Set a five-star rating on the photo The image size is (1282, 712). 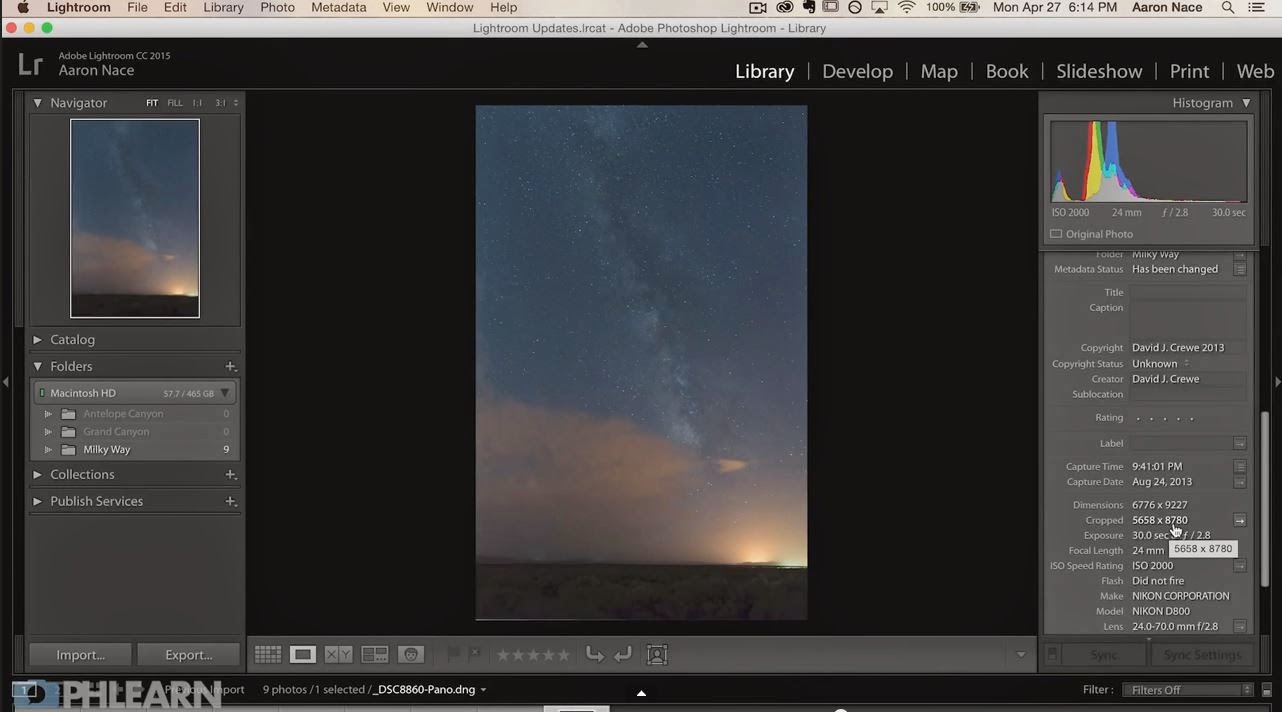(564, 654)
